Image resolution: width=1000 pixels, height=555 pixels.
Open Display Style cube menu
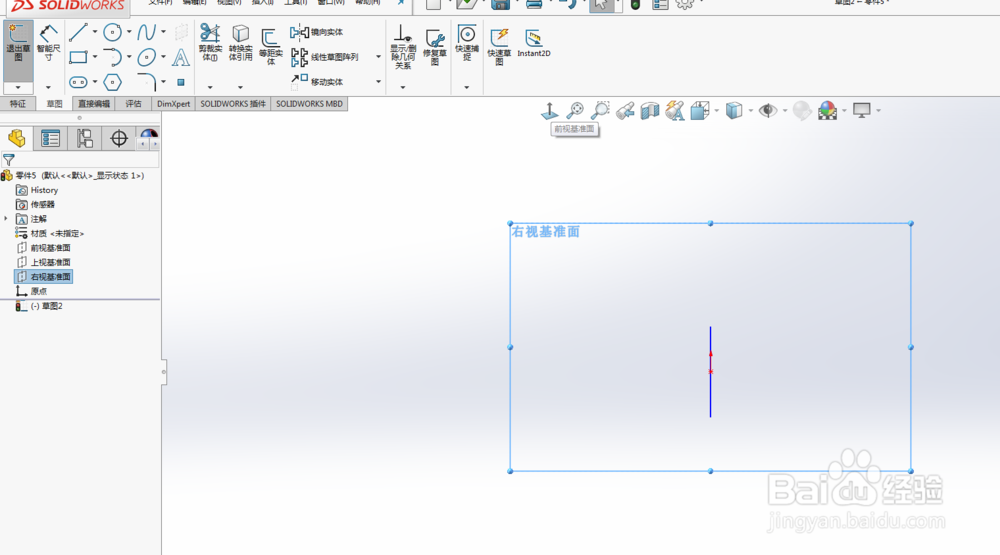(x=734, y=111)
